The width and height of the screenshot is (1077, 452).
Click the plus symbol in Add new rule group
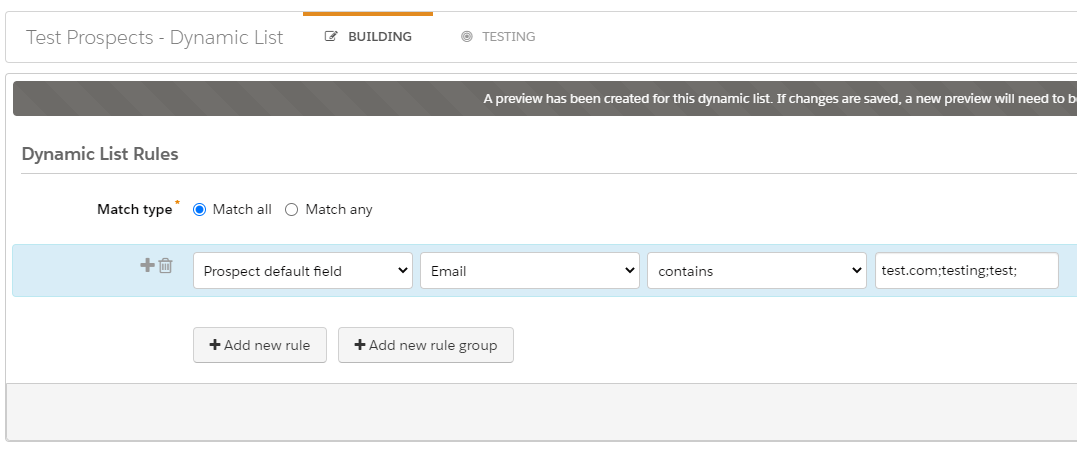[360, 345]
